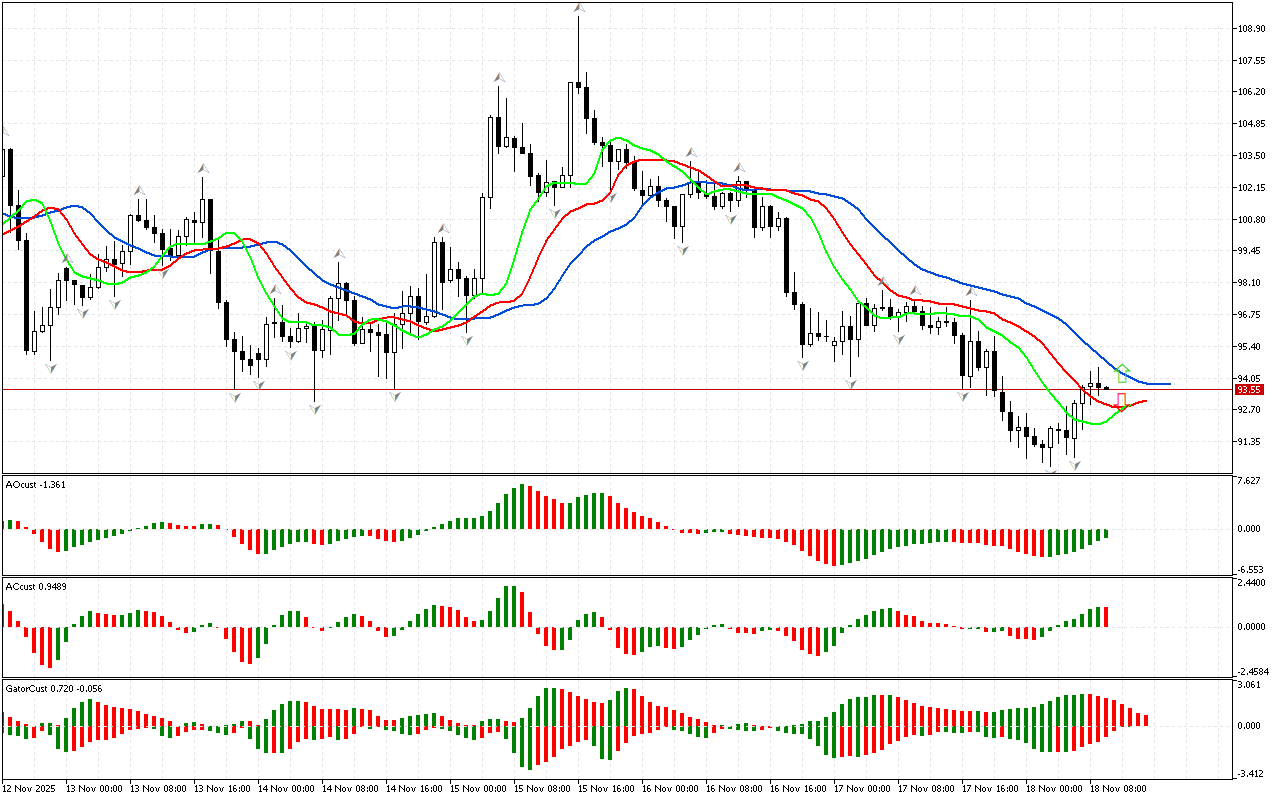This screenshot has width=1280, height=800.
Task: Select the 18 Nov 08:00 time label
Action: coord(1120,789)
